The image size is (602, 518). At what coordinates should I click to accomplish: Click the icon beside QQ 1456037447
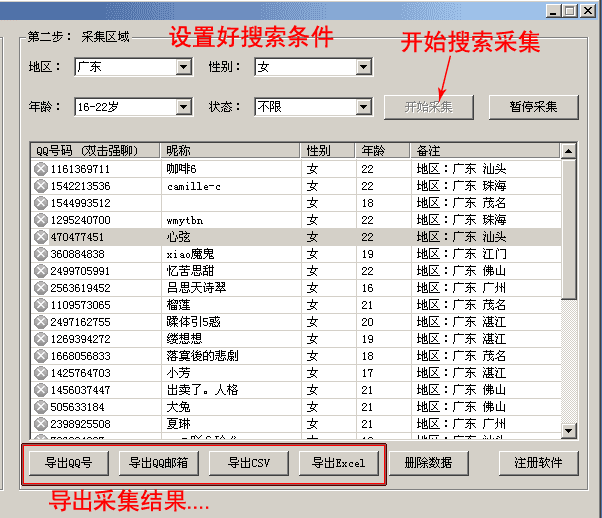[41, 390]
